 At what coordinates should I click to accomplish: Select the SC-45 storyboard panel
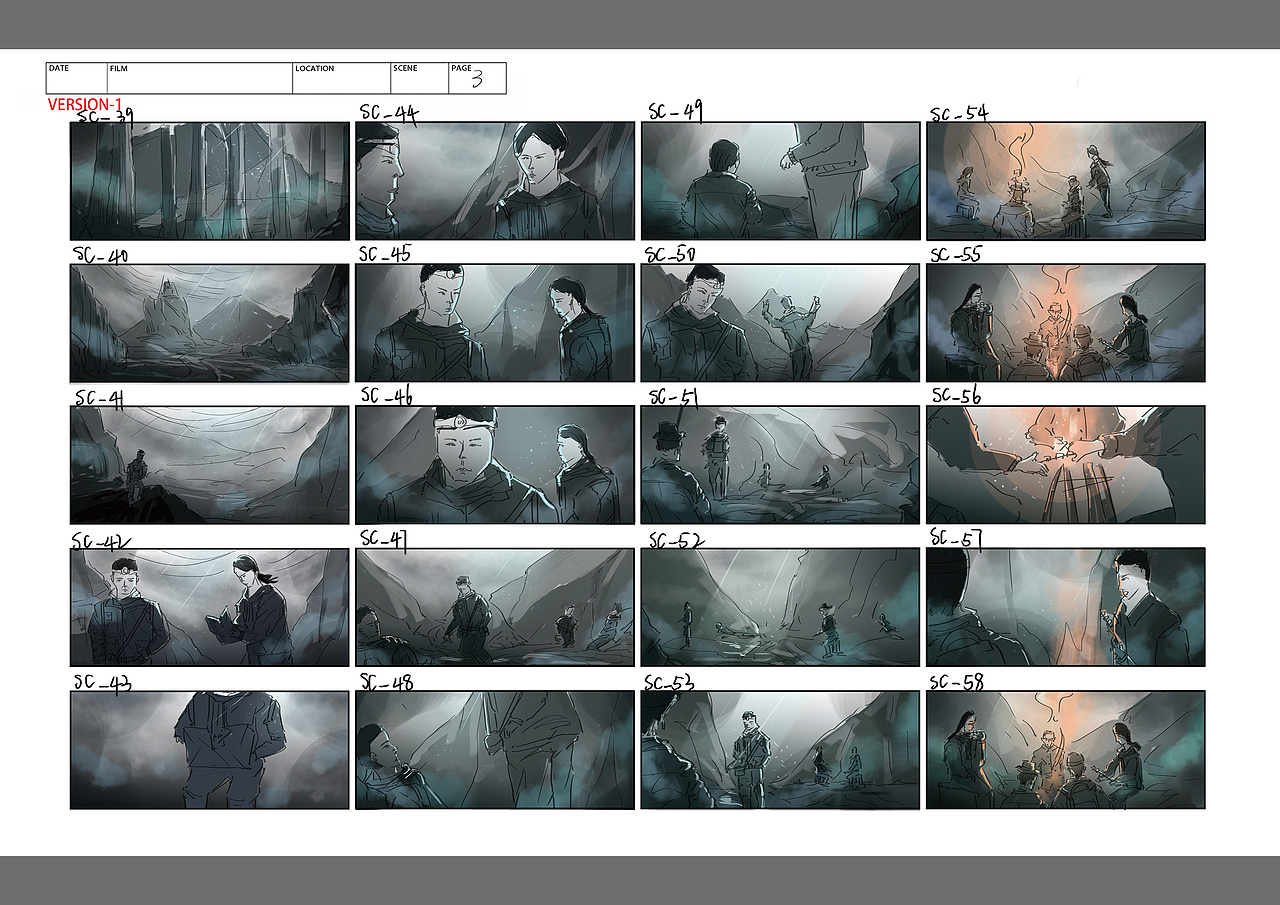(495, 323)
